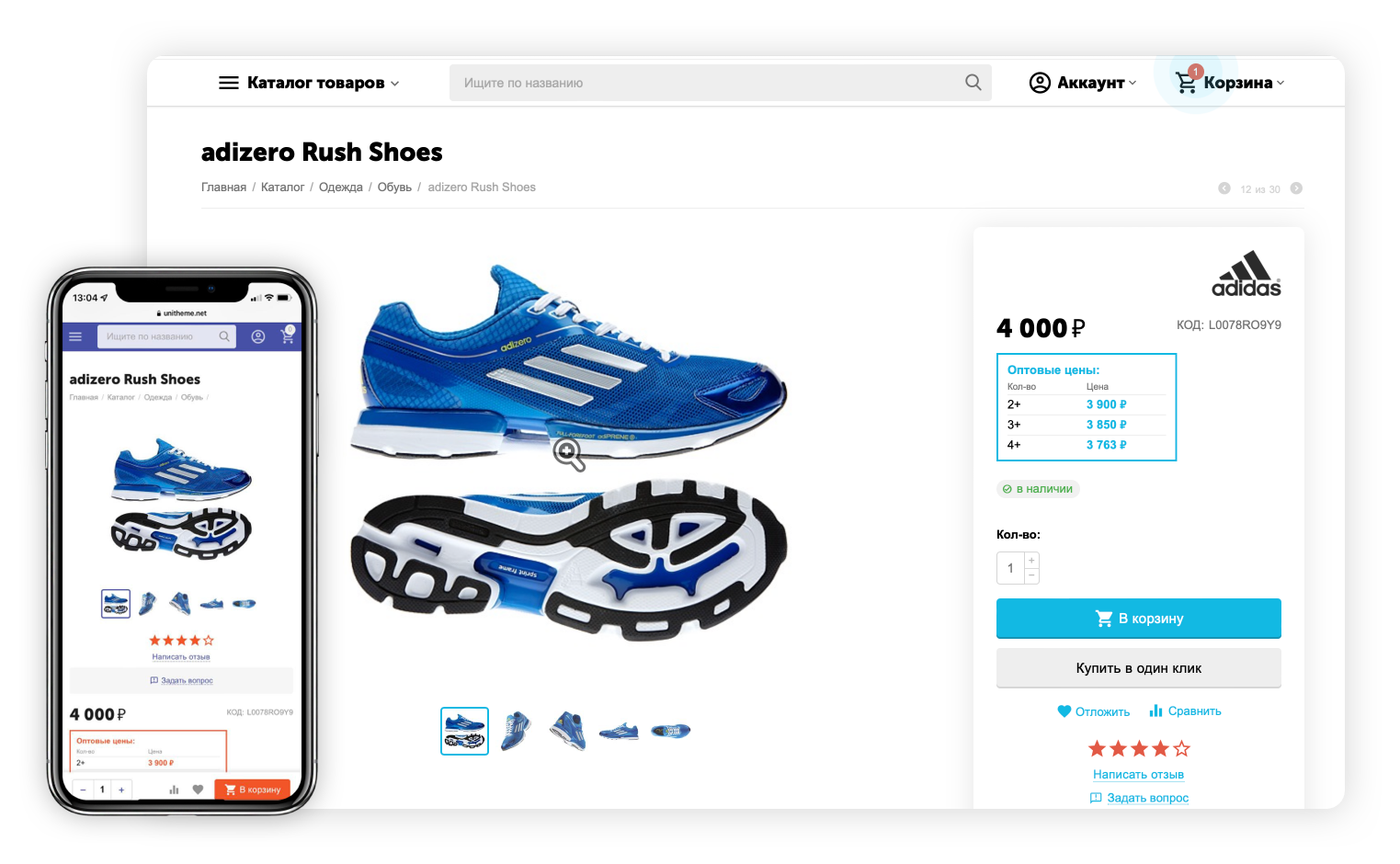
Task: Navigate to Обувь in breadcrumbs
Action: [394, 188]
